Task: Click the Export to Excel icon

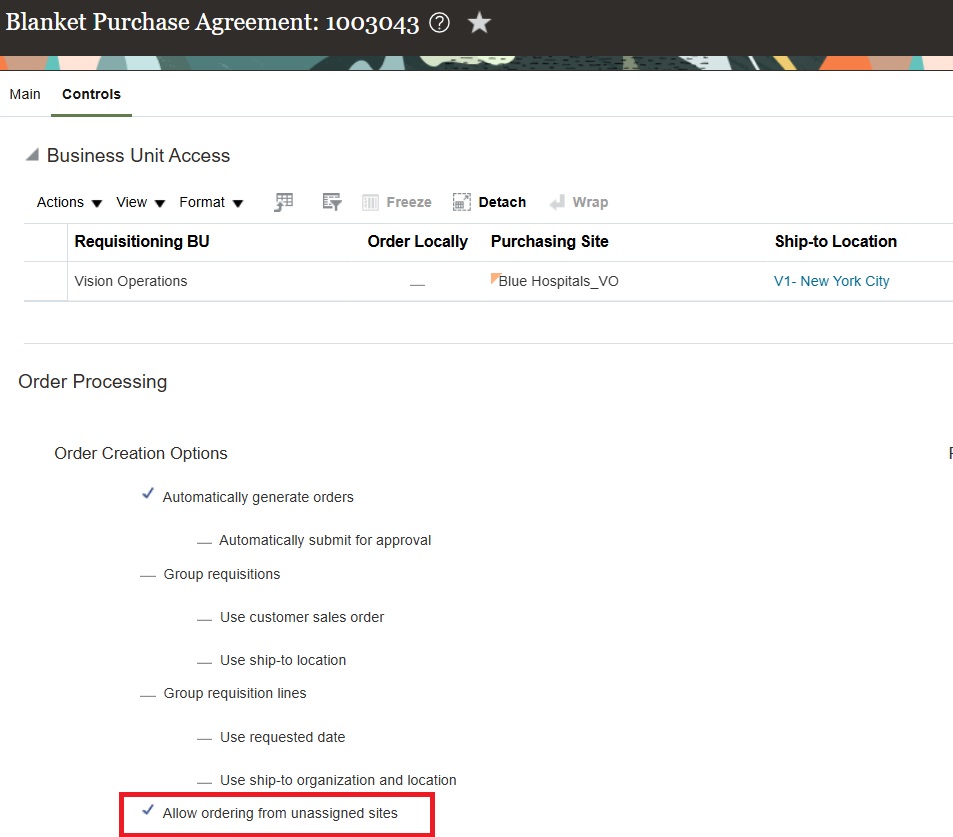Action: click(283, 201)
